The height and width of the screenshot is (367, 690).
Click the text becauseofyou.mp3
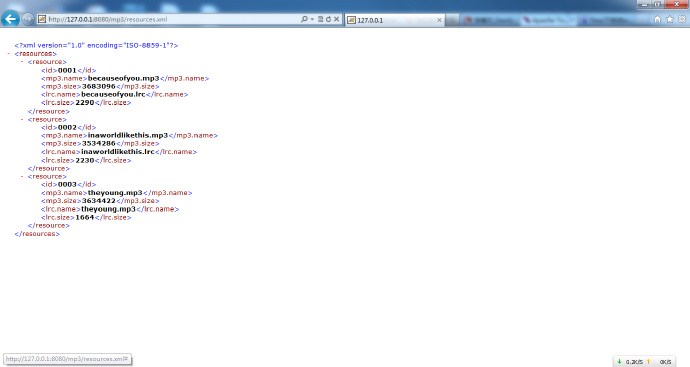coord(124,78)
